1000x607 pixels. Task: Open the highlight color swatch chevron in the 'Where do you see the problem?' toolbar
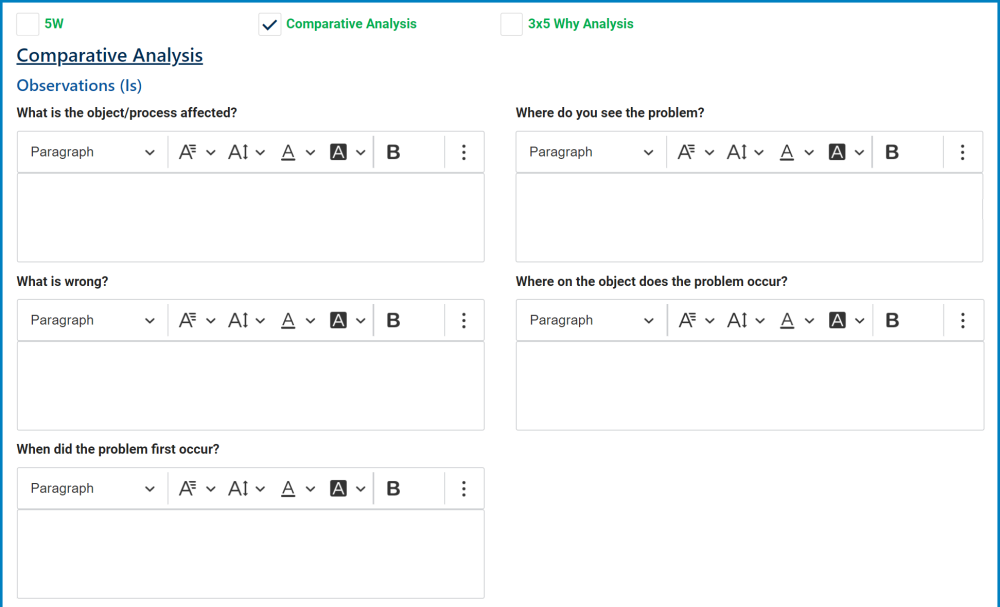click(860, 151)
